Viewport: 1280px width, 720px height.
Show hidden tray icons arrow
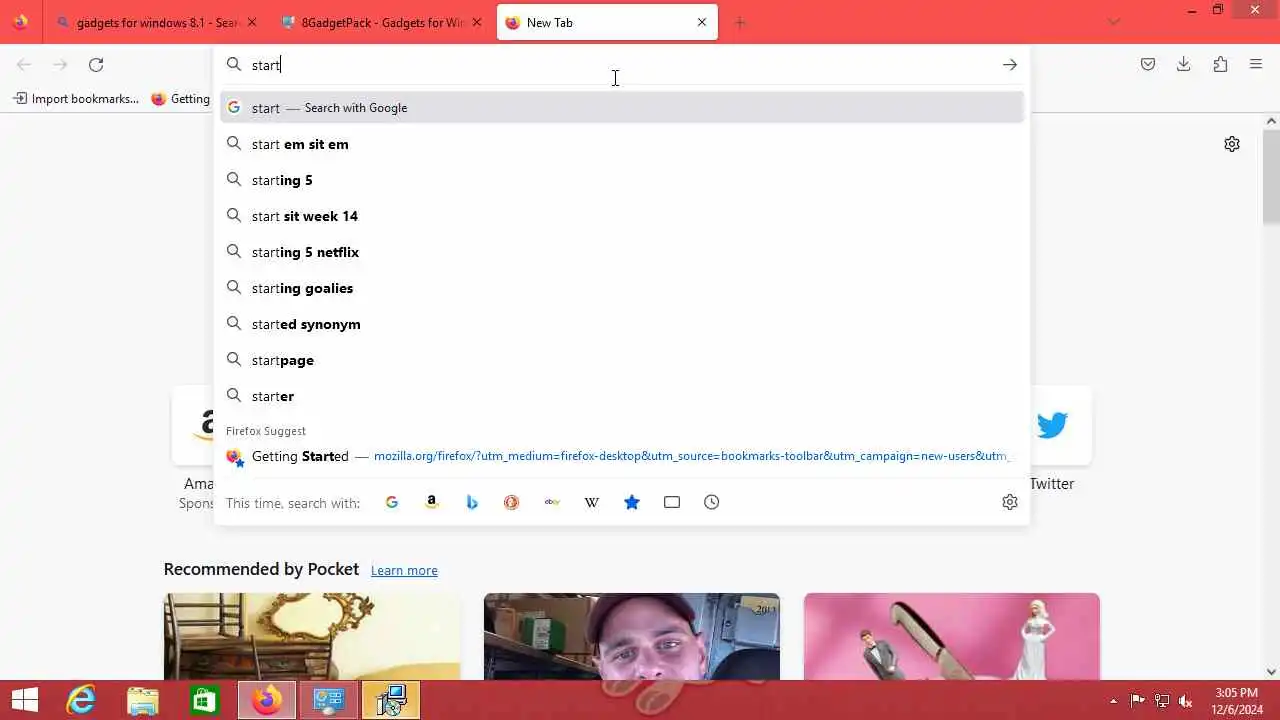(1114, 701)
